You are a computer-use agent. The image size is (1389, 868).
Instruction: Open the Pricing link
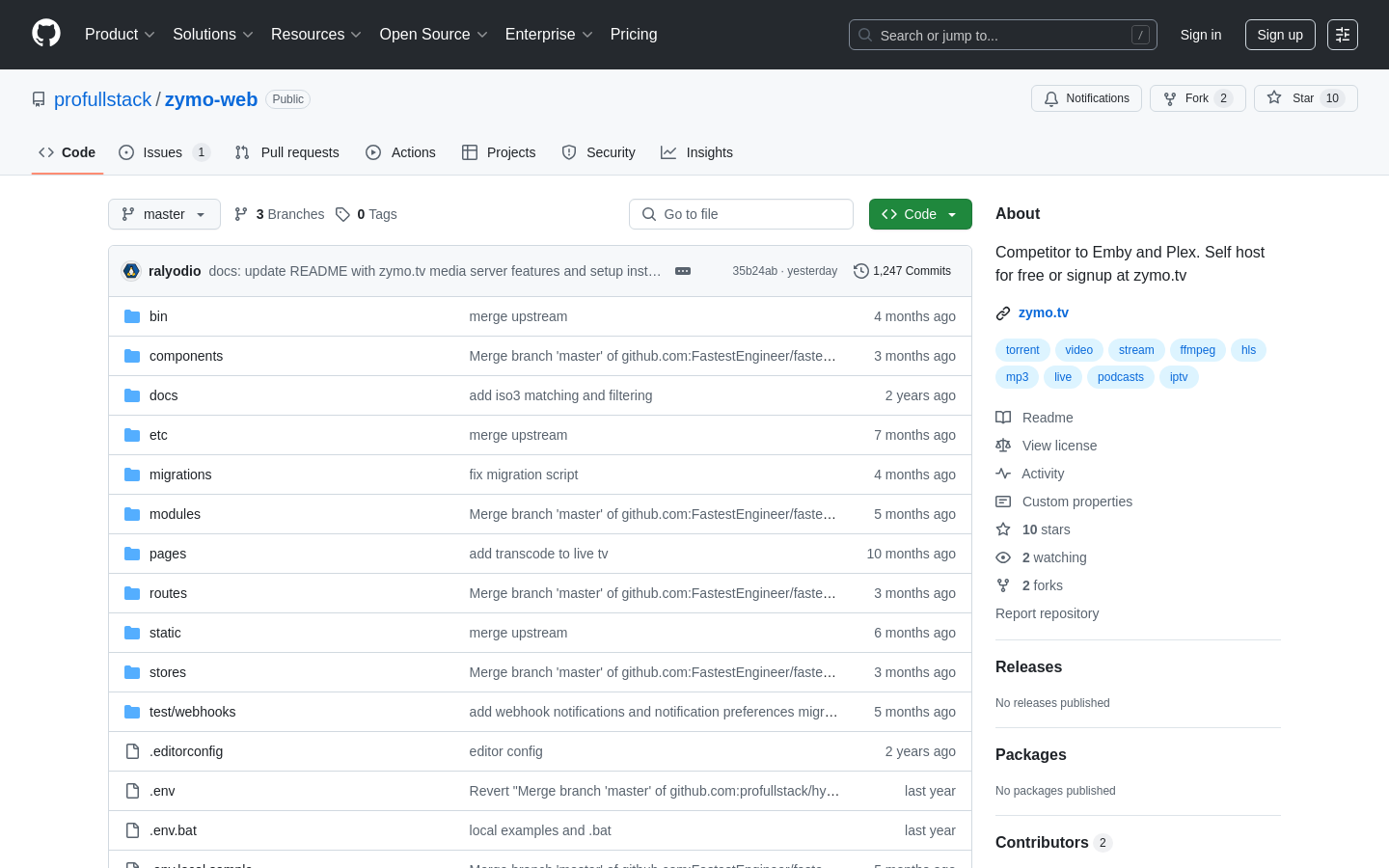point(634,34)
